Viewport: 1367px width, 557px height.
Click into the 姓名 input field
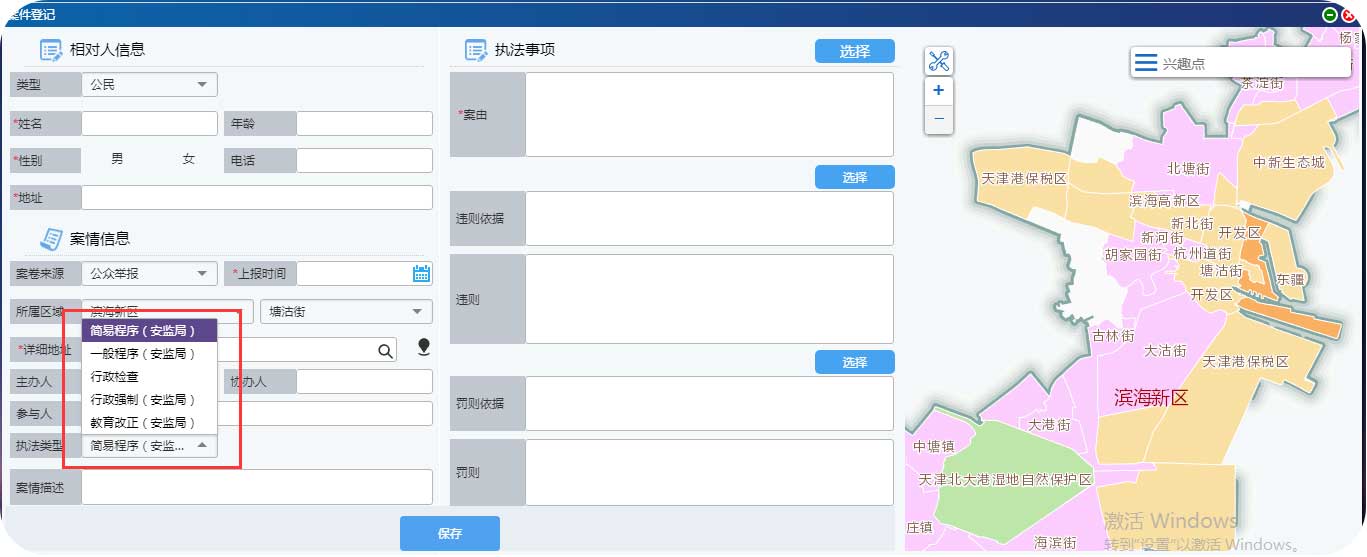pos(149,123)
